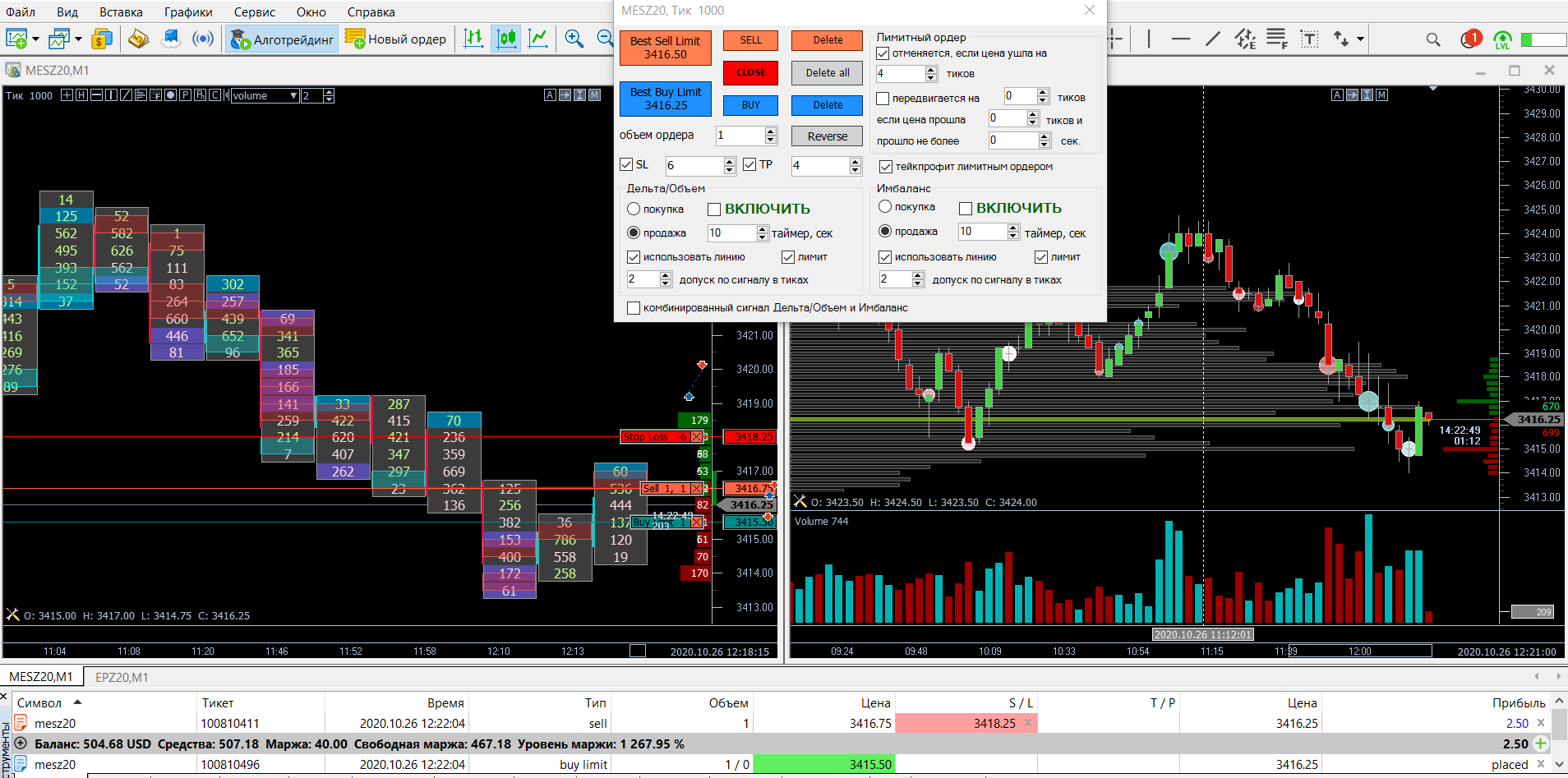This screenshot has height=778, width=1568.
Task: Open the symbols dollar-coins icon
Action: point(102,39)
